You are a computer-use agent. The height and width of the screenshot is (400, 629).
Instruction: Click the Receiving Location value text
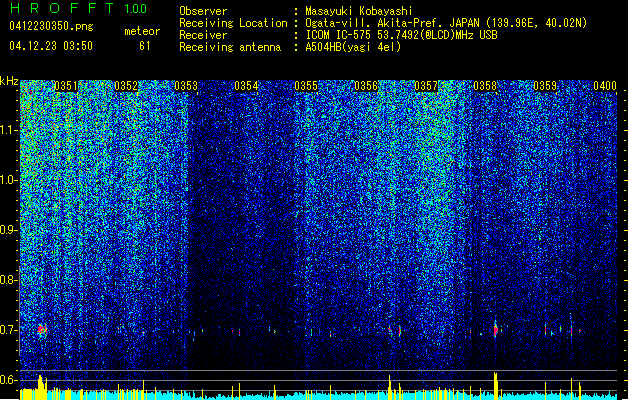pyautogui.click(x=446, y=23)
